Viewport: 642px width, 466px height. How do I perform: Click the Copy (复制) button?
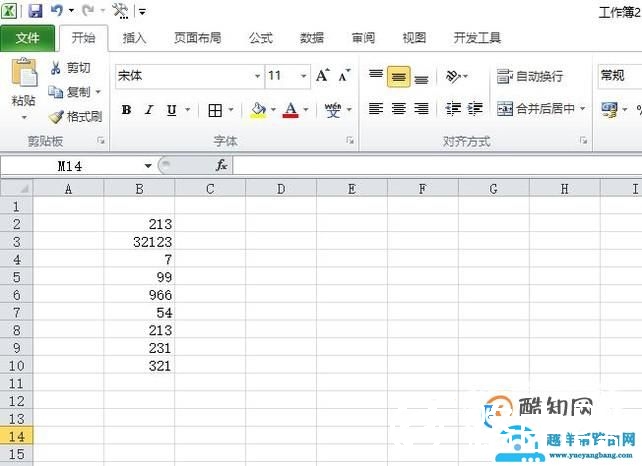[69, 92]
